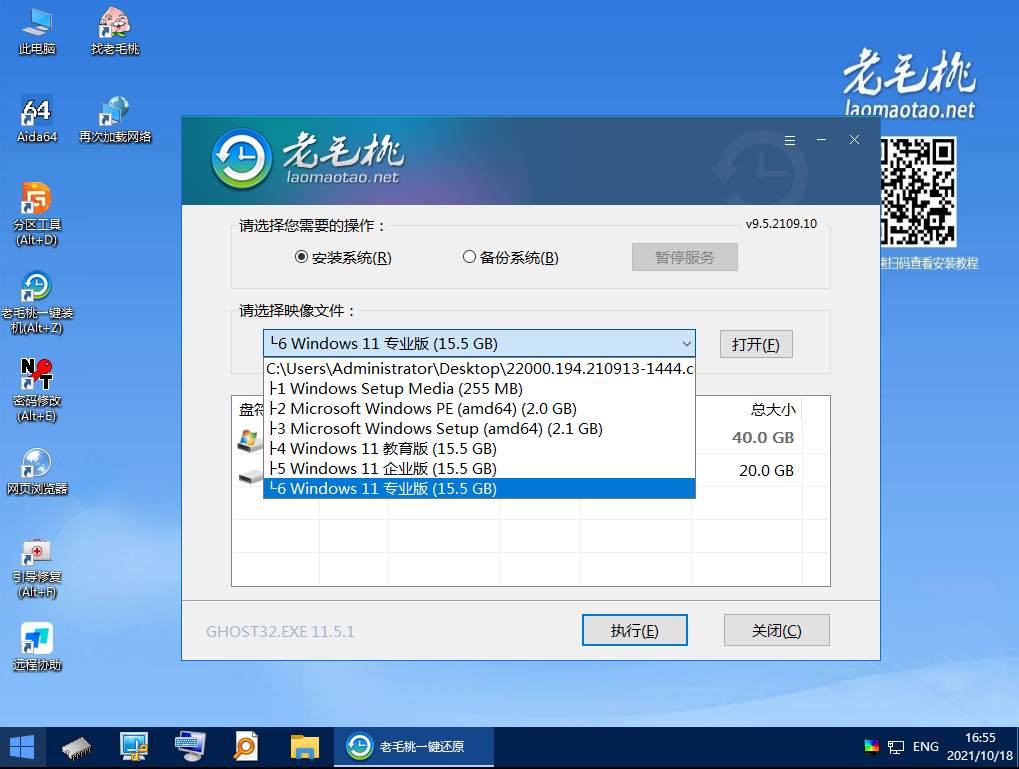The width and height of the screenshot is (1019, 769).
Task: Minimize the 老毛桃 installer window
Action: 821,140
